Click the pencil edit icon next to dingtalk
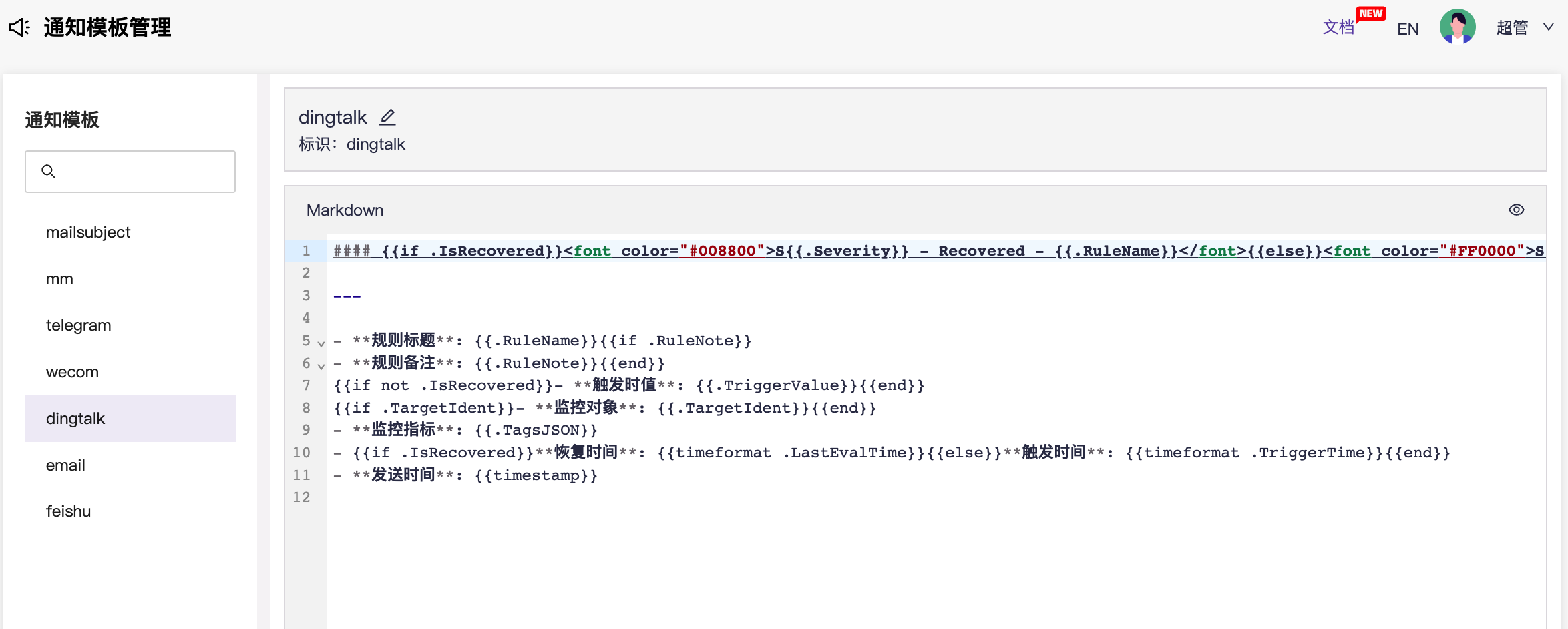The height and width of the screenshot is (629, 1568). pyautogui.click(x=387, y=117)
